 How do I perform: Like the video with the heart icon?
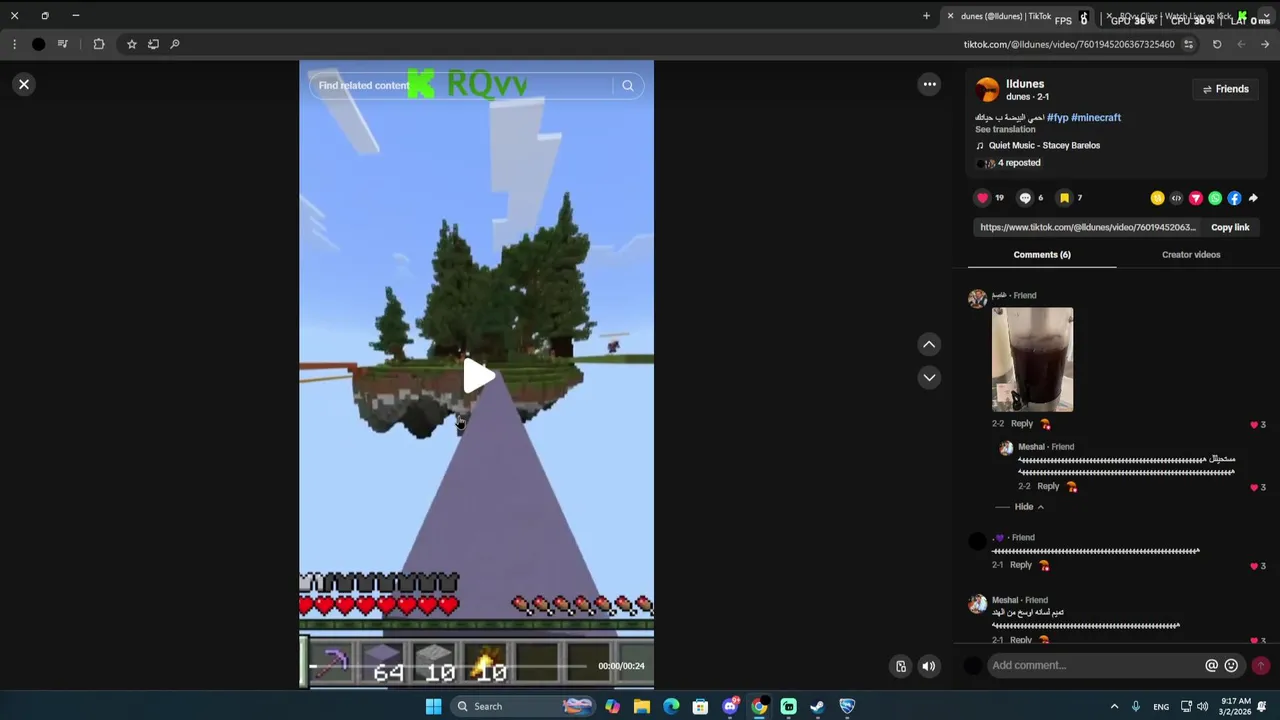(983, 198)
